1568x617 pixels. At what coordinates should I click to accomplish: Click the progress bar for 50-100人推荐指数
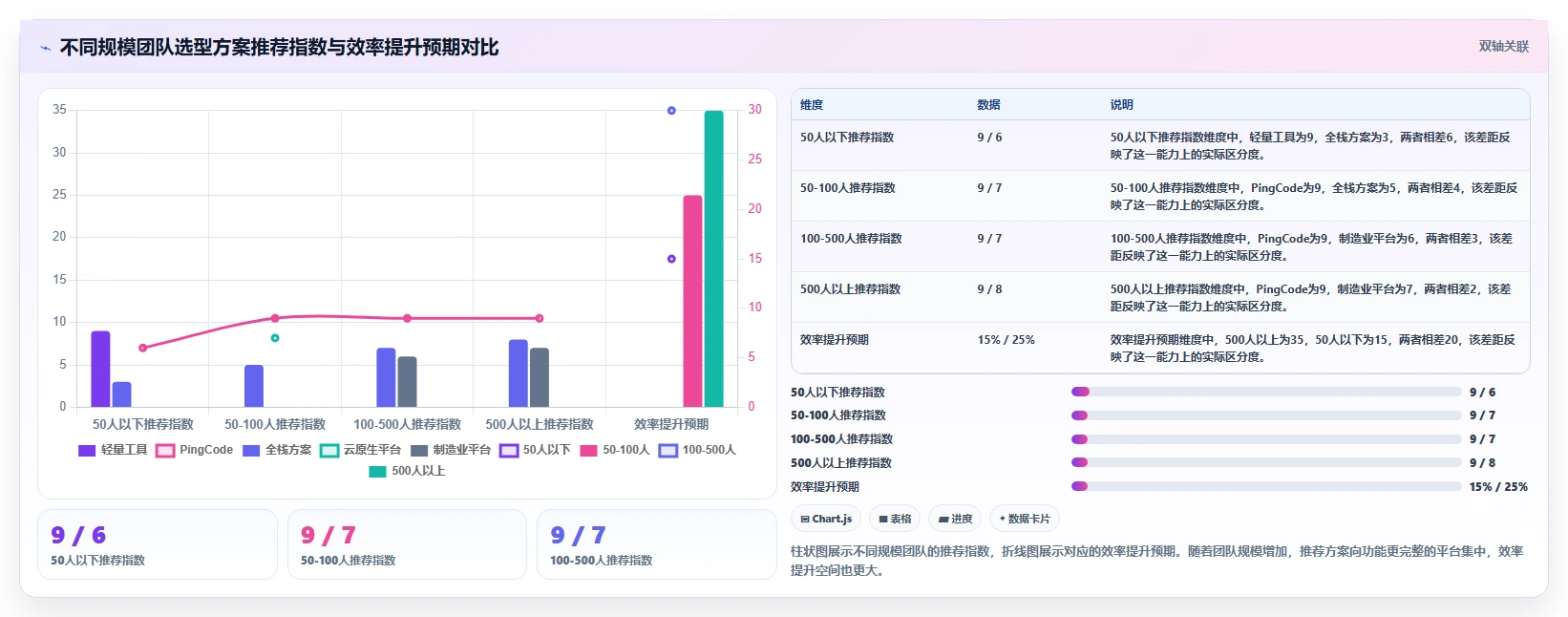[1266, 415]
